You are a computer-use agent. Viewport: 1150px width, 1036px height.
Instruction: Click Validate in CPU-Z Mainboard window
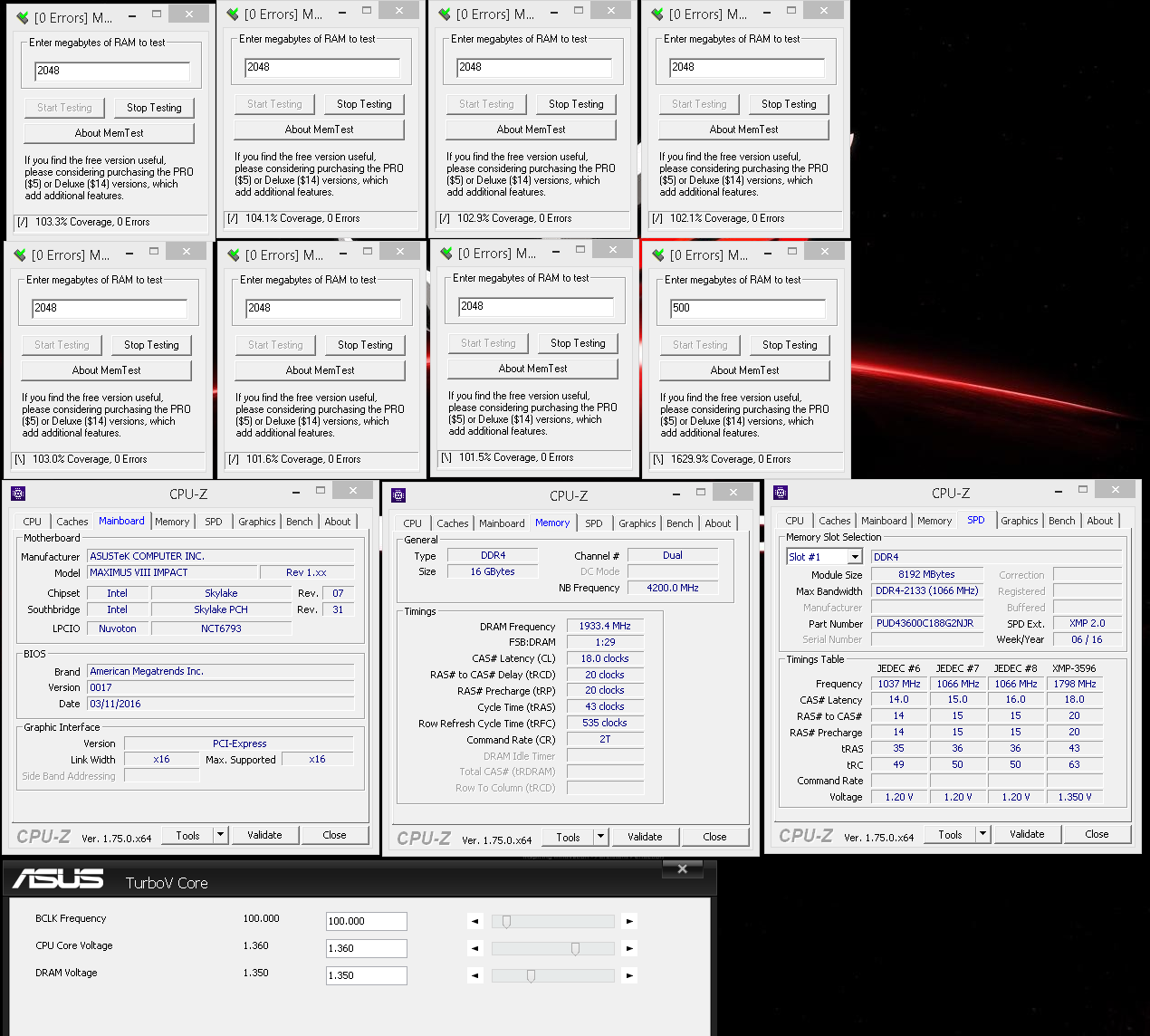(x=264, y=835)
